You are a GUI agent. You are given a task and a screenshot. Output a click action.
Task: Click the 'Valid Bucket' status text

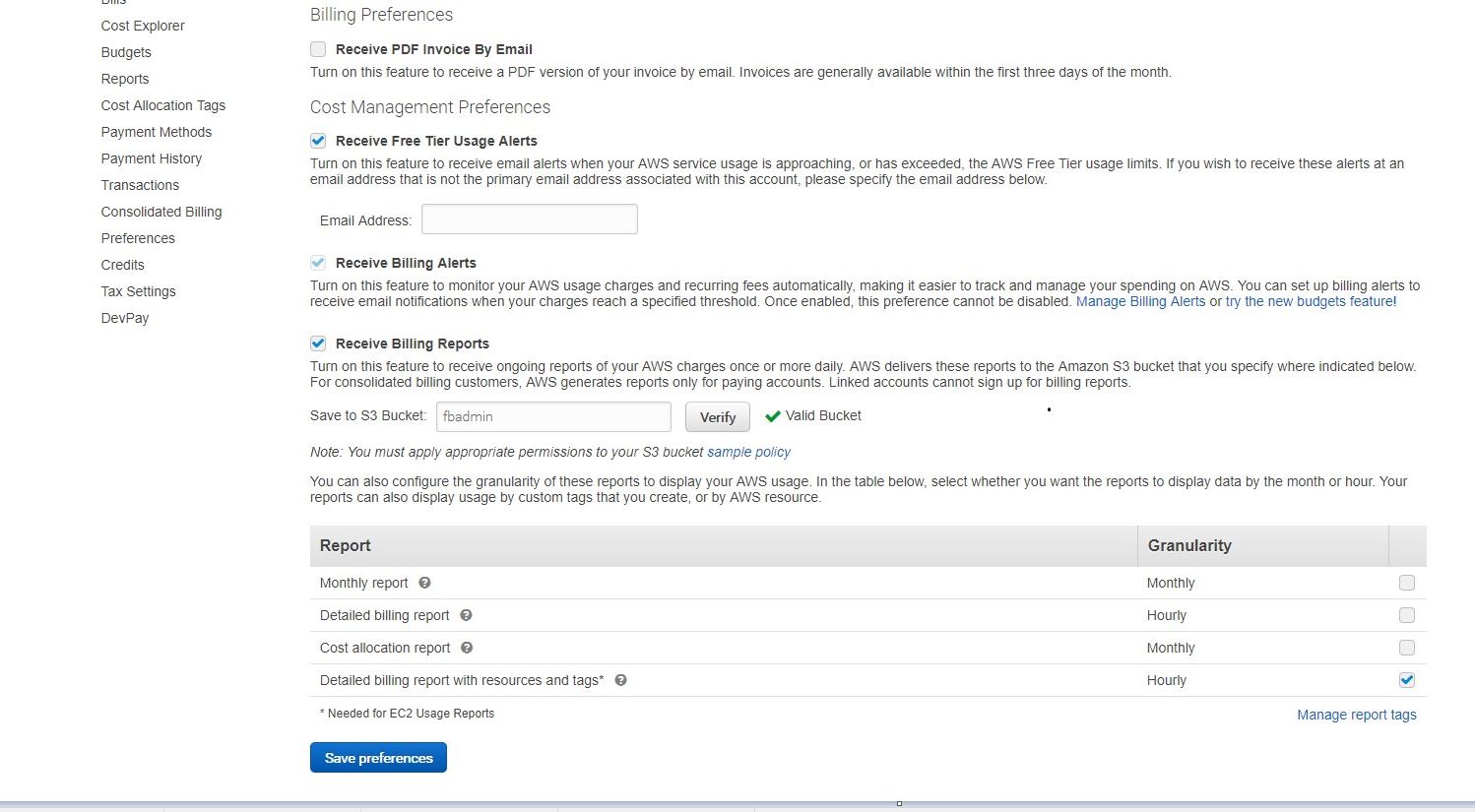(x=823, y=415)
